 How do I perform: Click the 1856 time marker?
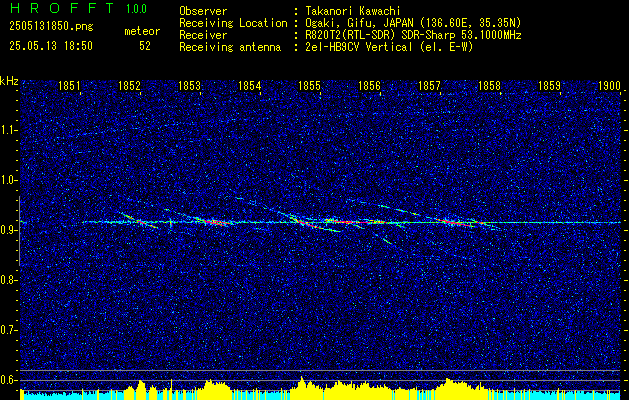tap(369, 85)
